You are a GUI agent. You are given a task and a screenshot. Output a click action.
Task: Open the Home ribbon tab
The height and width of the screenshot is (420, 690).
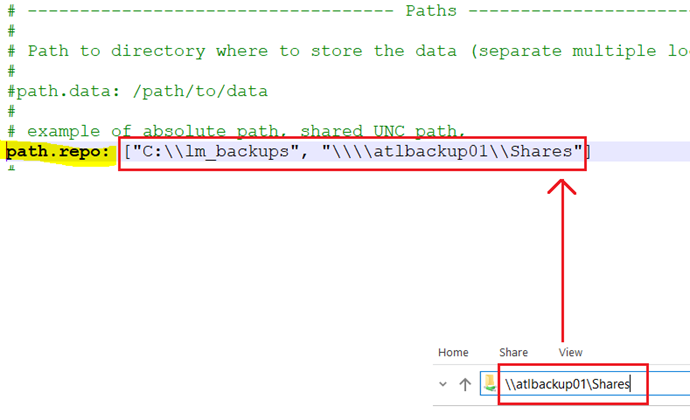pos(453,352)
